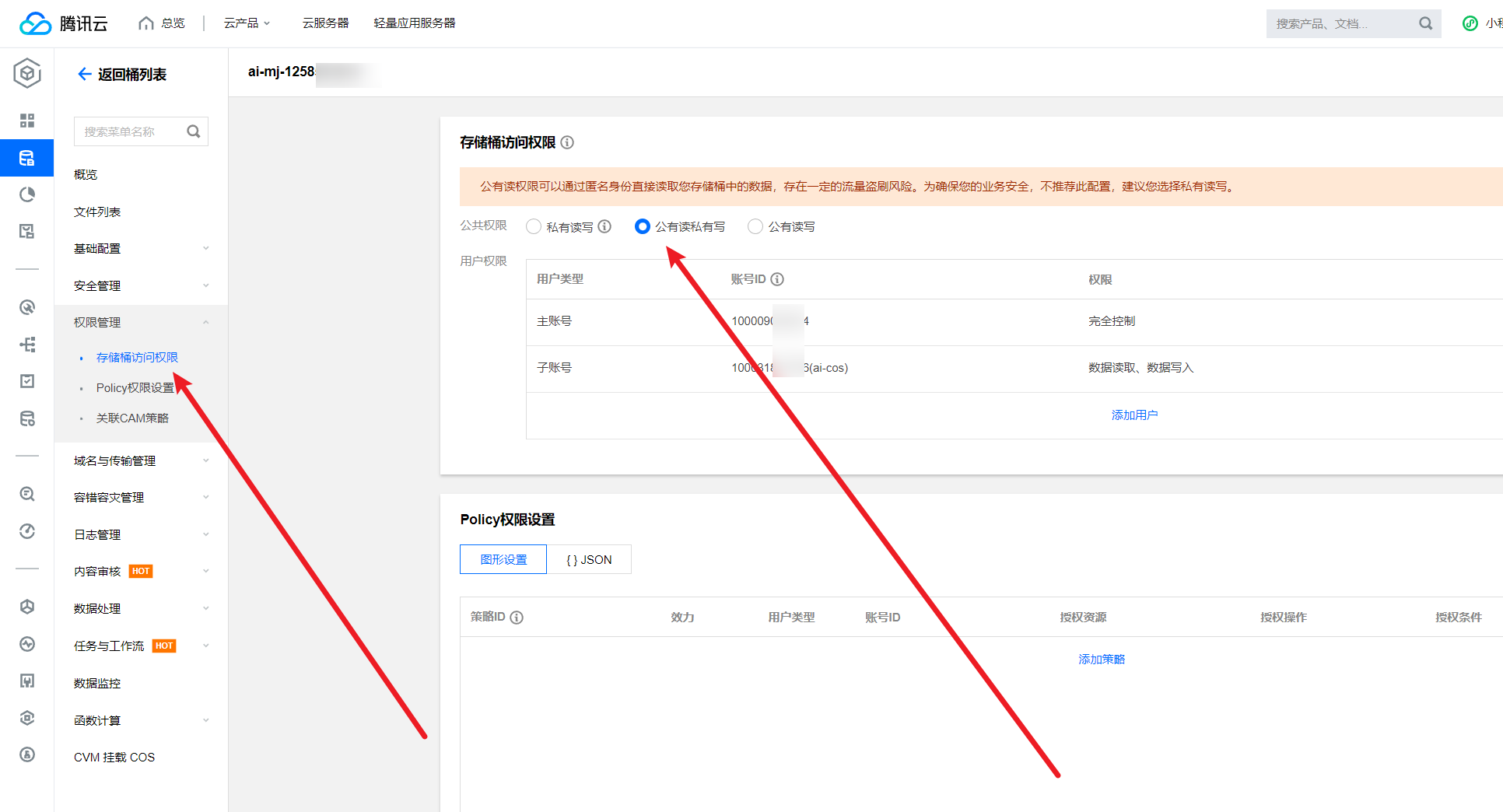Select the 公有读写 radio option
This screenshot has width=1503, height=812.
[x=755, y=226]
